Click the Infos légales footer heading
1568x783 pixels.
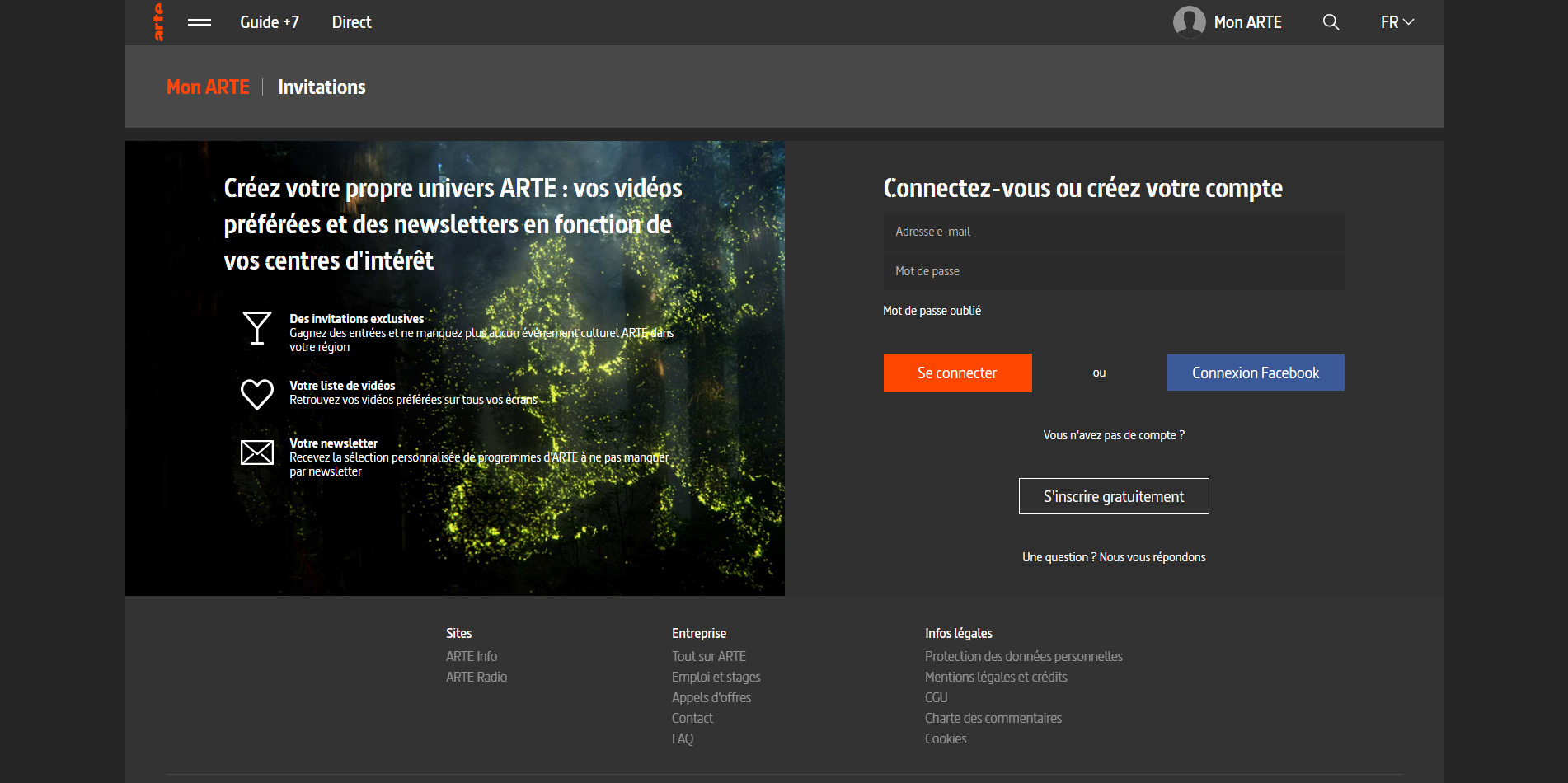(x=959, y=633)
